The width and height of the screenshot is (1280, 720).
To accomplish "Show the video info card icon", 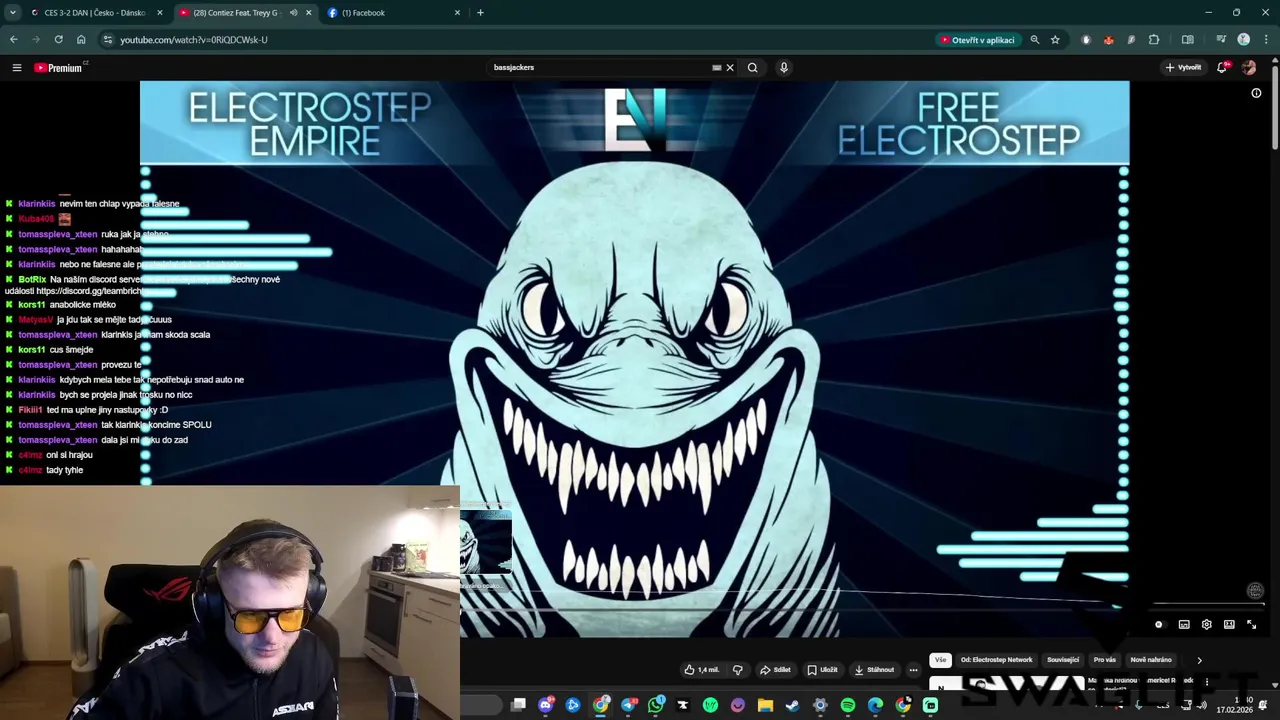I will (1256, 93).
